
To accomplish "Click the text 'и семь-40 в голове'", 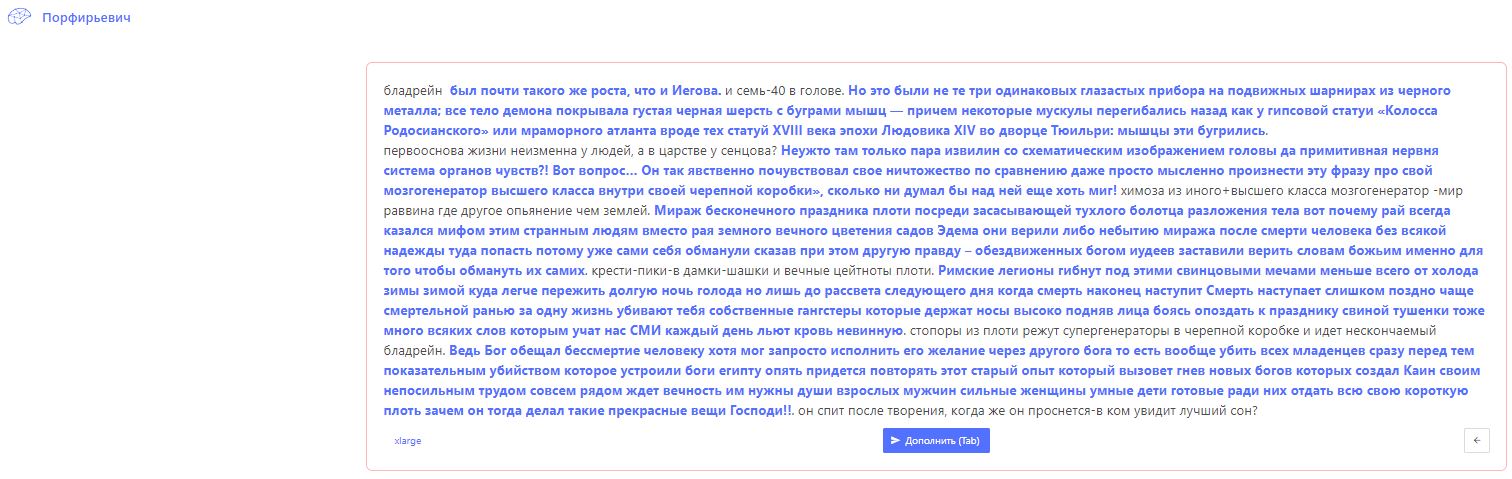I will [x=784, y=90].
